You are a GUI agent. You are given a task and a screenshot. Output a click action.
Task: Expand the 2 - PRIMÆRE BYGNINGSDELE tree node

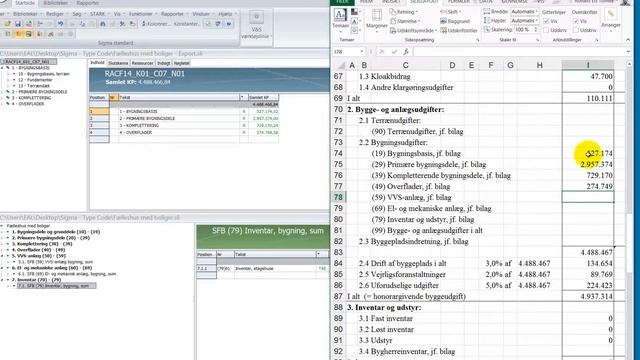(2, 92)
